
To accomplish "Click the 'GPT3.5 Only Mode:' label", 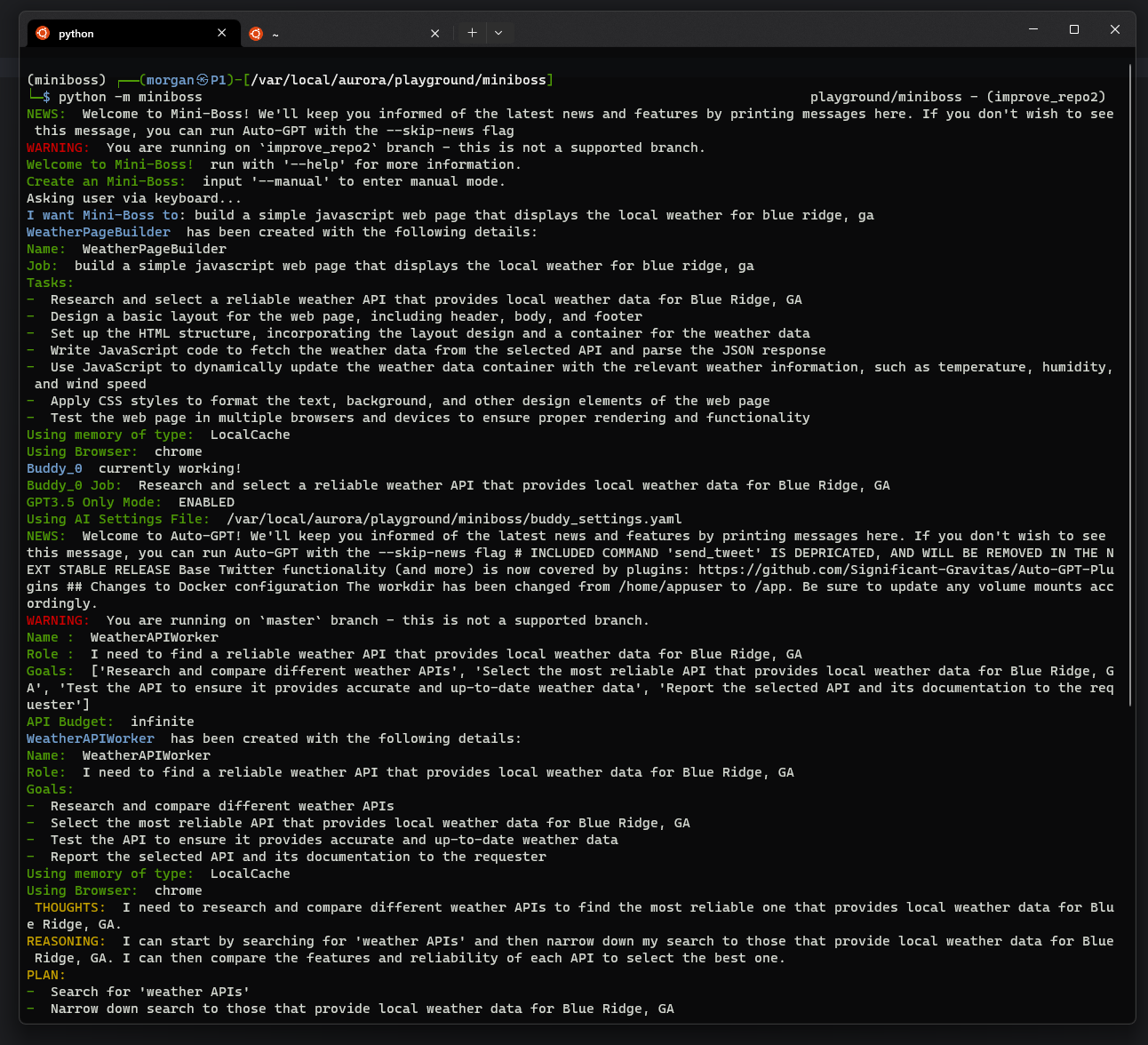I will coord(94,502).
